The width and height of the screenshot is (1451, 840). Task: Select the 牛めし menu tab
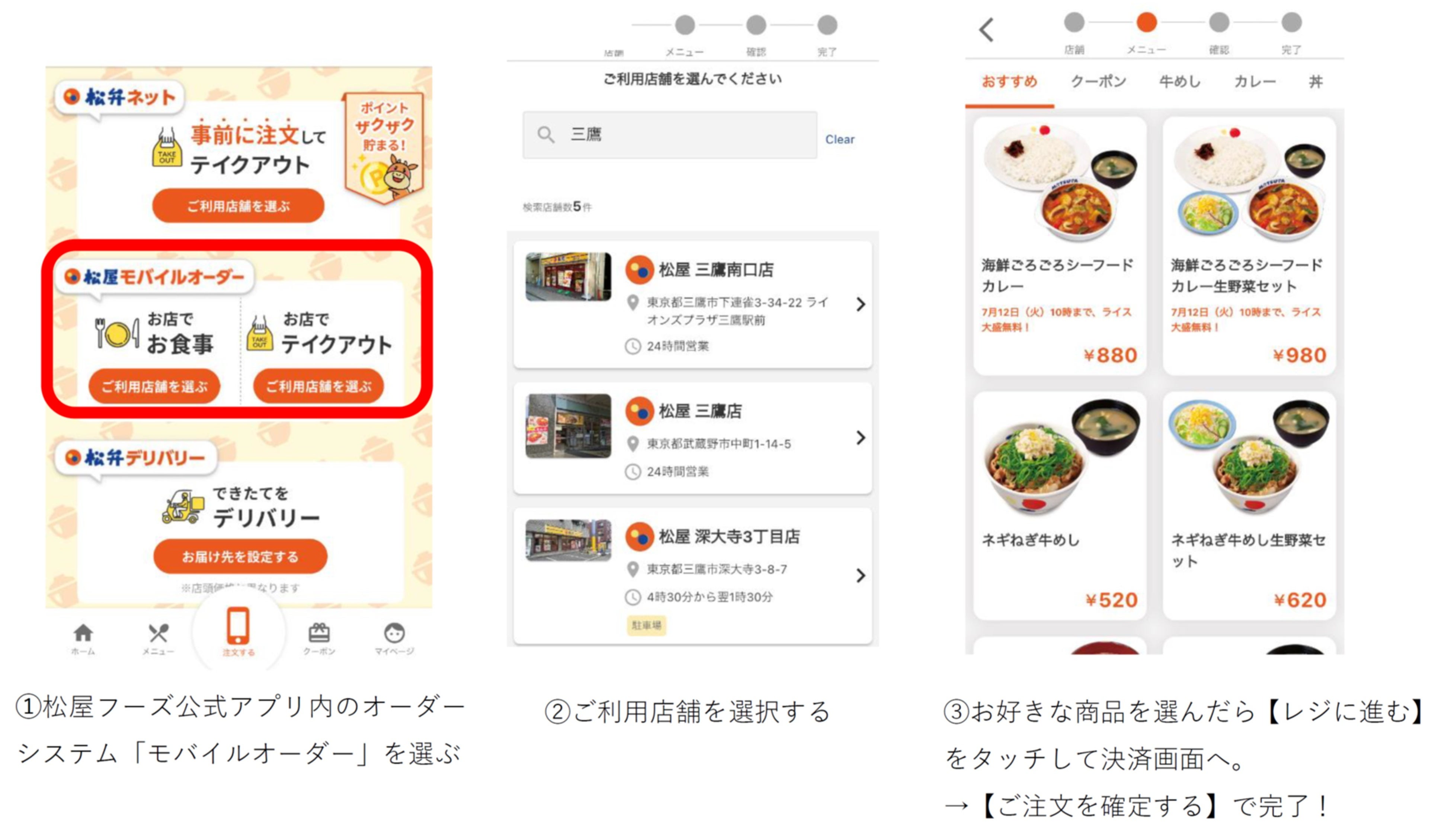point(1180,82)
